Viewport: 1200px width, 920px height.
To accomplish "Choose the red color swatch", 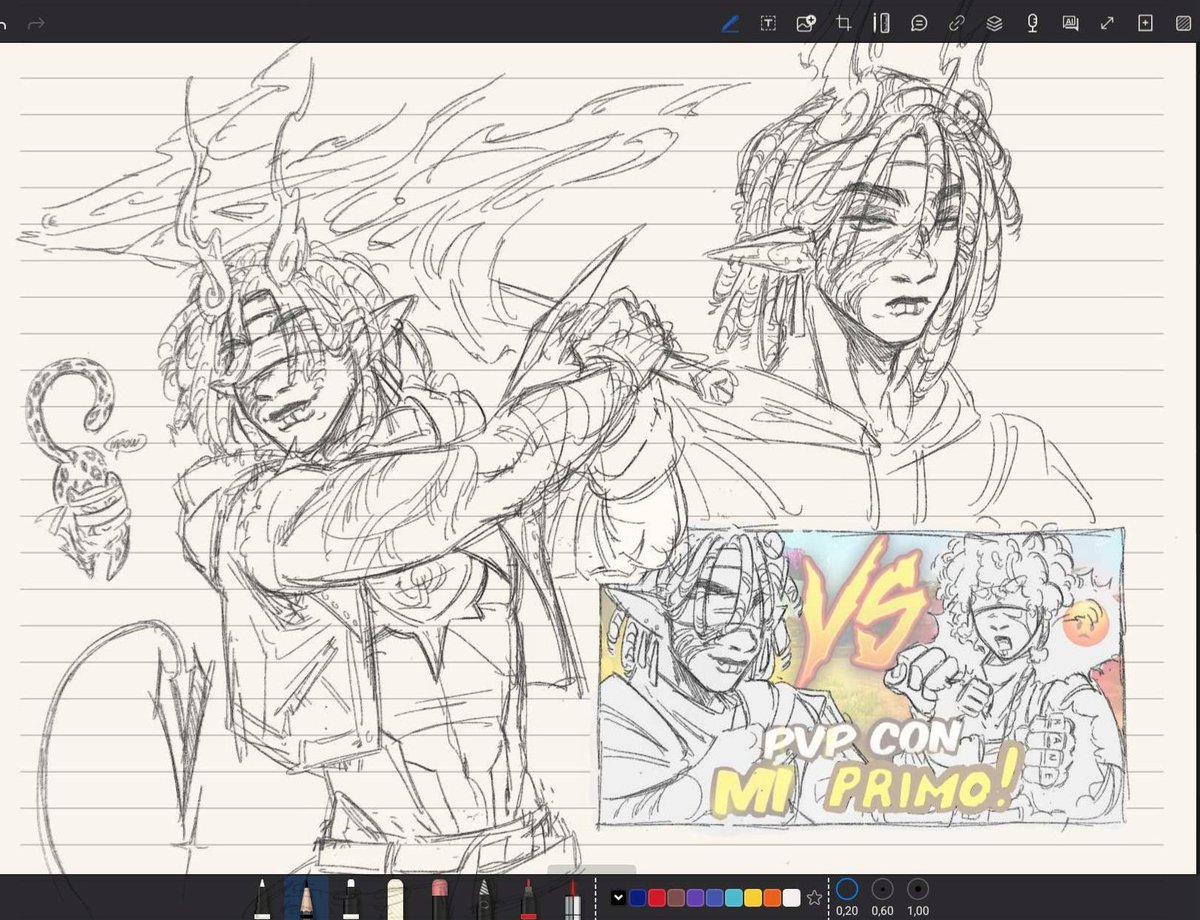I will (x=657, y=897).
